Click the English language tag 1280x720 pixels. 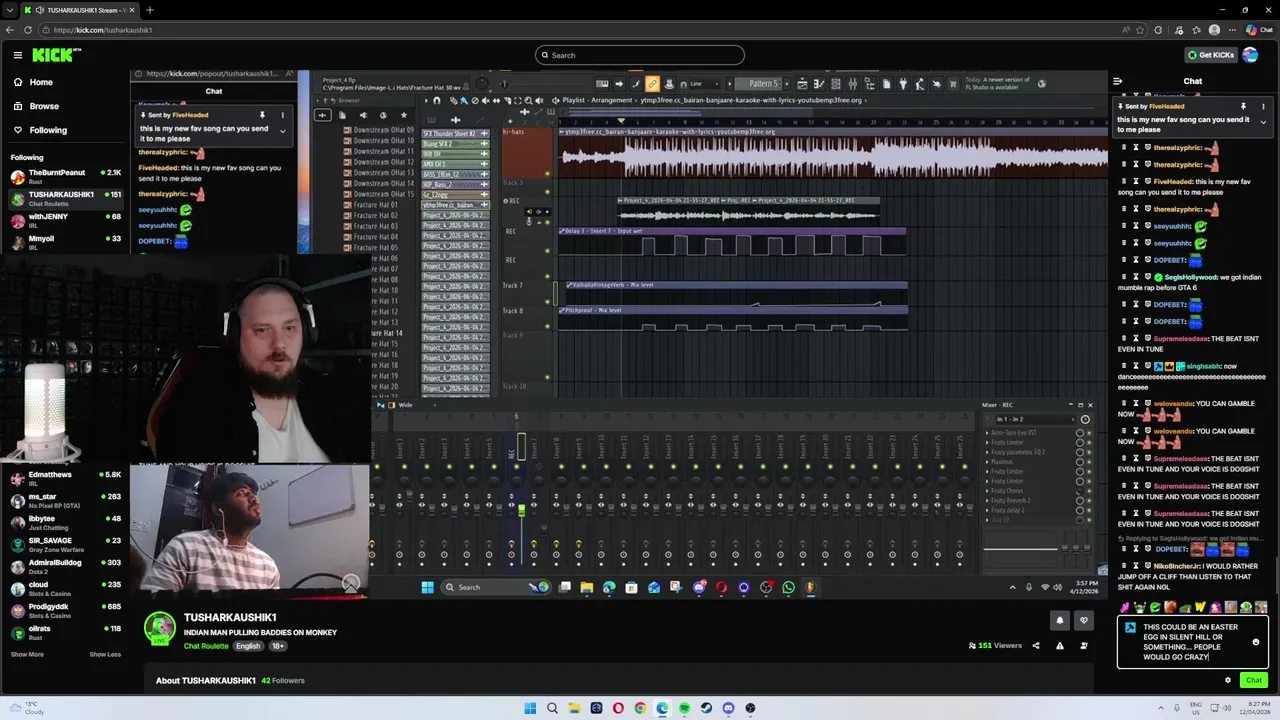point(248,646)
